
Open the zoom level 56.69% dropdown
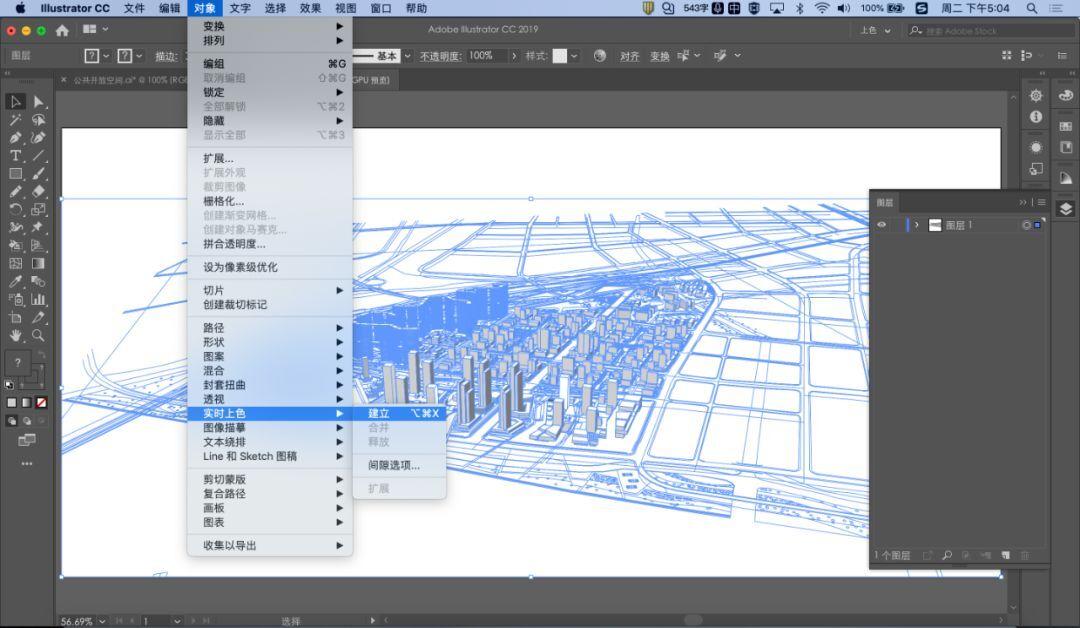[x=103, y=621]
